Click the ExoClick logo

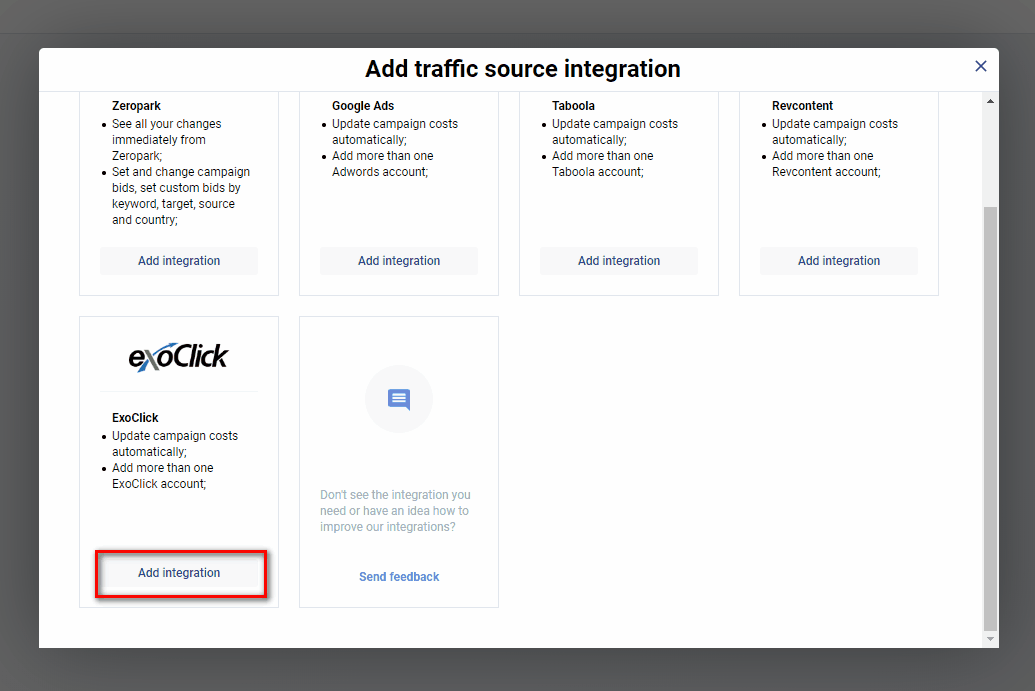click(x=179, y=357)
